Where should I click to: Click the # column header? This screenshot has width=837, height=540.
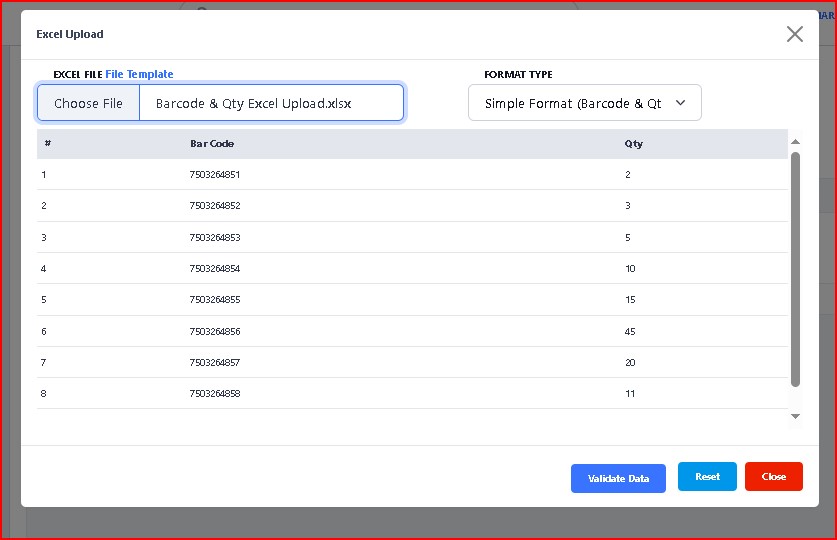[x=47, y=144]
